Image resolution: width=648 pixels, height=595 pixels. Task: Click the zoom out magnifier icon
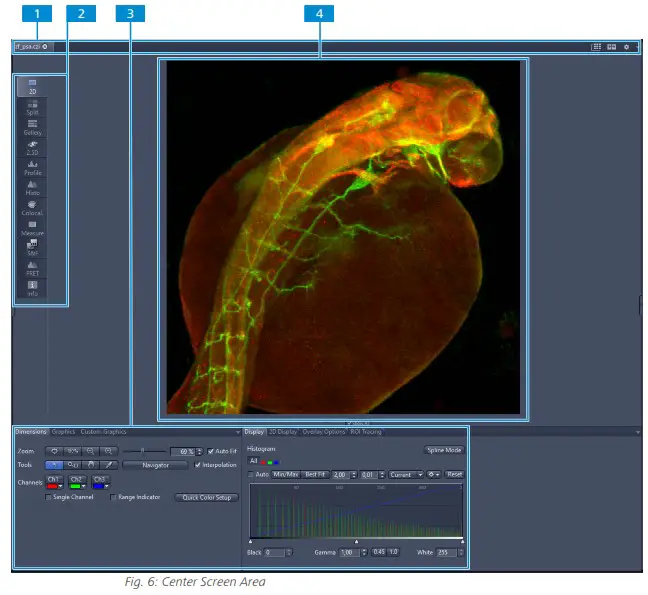tap(91, 451)
